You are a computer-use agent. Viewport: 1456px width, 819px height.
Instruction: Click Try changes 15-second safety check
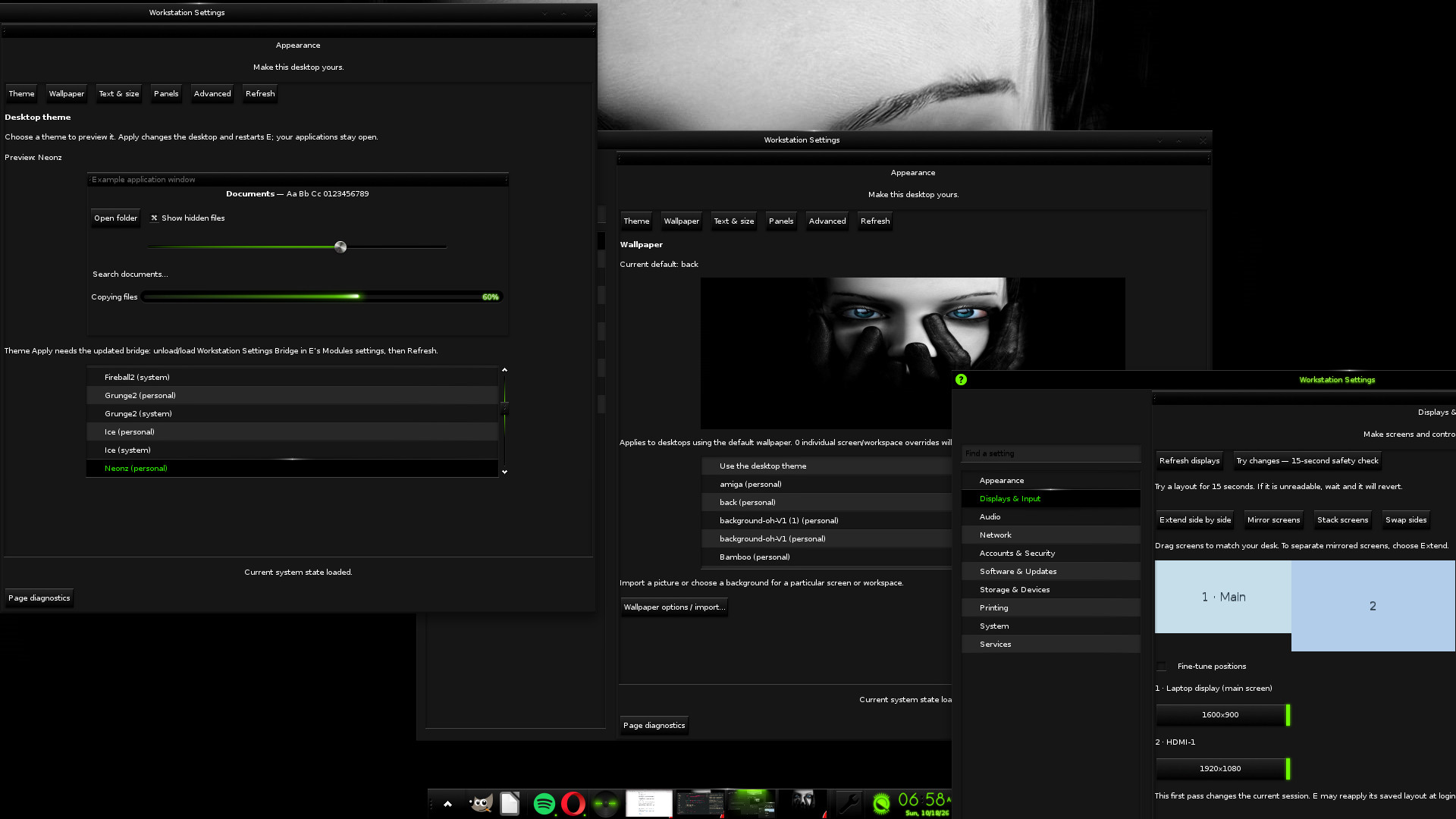tap(1307, 461)
